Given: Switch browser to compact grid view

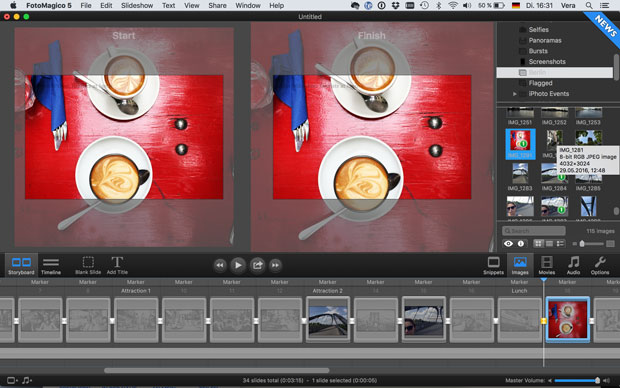Looking at the screenshot, I should point(549,244).
